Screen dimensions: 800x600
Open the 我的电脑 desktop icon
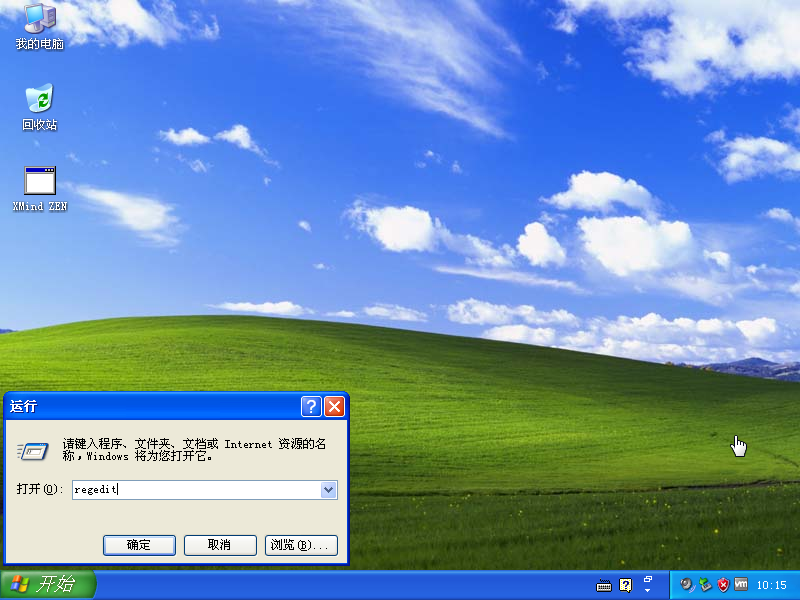[x=40, y=26]
